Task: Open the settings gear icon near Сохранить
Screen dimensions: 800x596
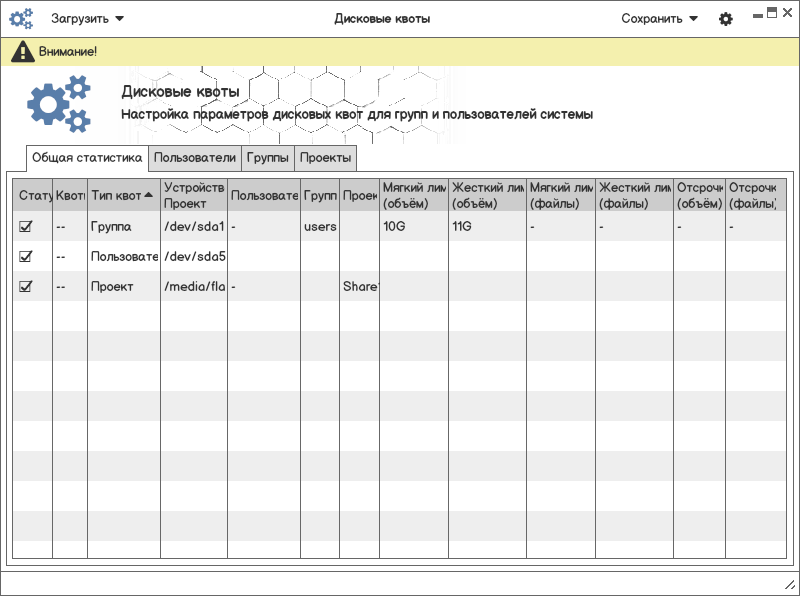Action: tap(726, 19)
